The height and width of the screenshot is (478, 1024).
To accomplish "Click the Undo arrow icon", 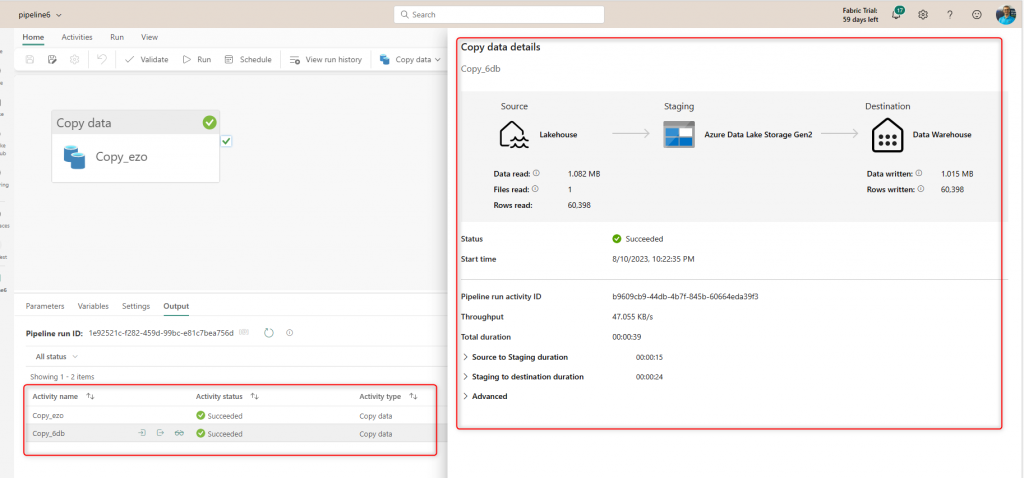I will (101, 60).
